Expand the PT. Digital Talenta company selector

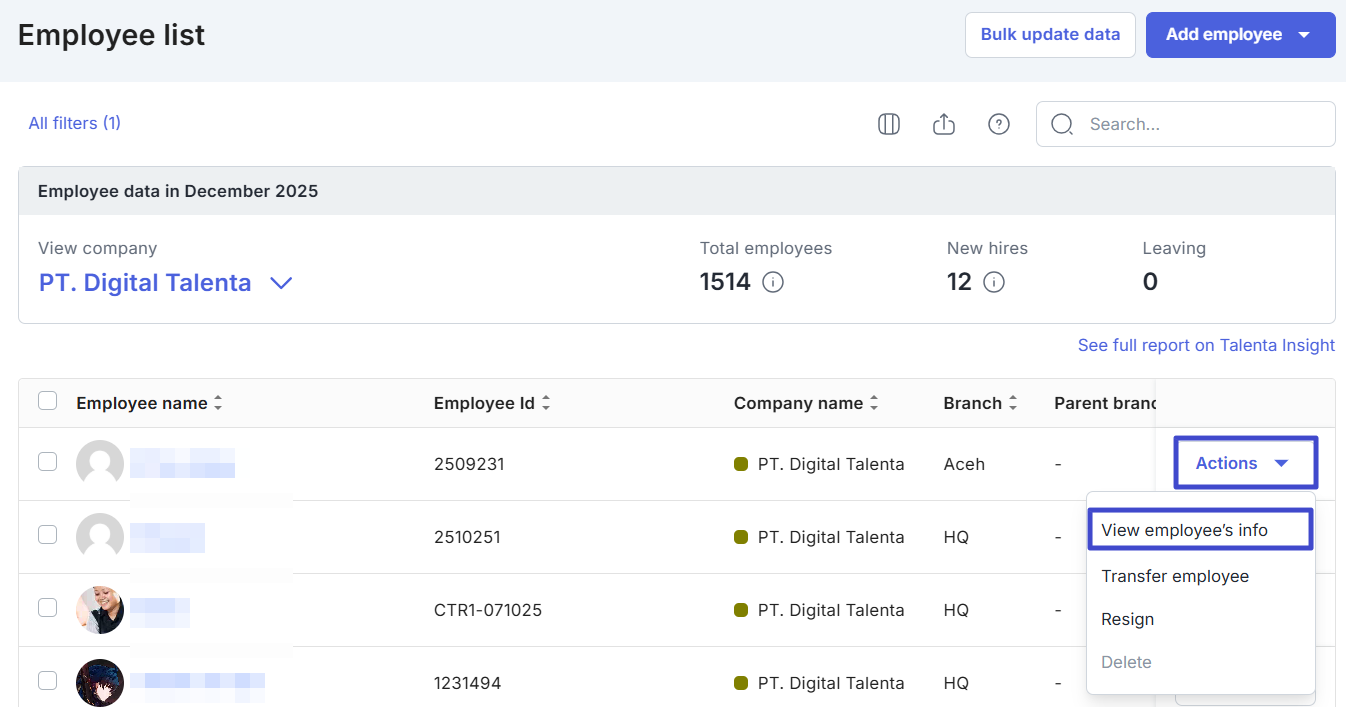tap(281, 283)
